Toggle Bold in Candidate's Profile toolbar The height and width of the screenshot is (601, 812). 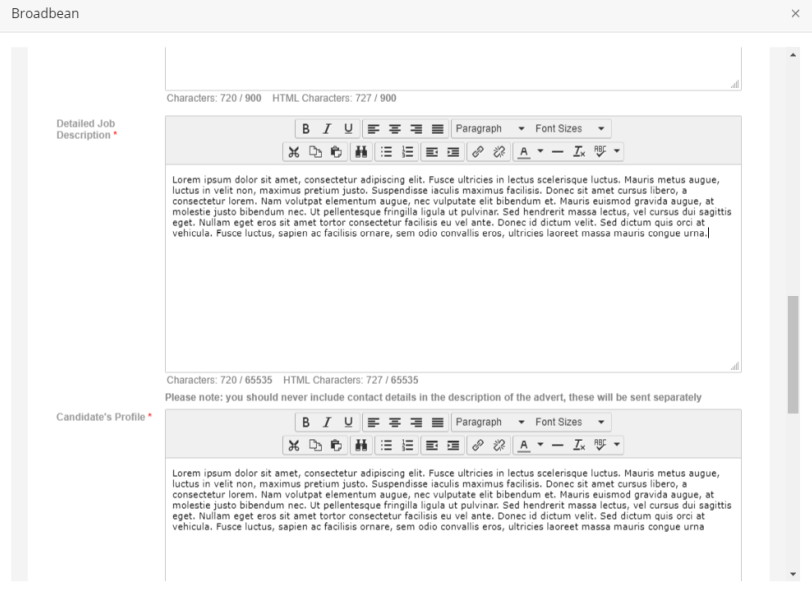306,422
